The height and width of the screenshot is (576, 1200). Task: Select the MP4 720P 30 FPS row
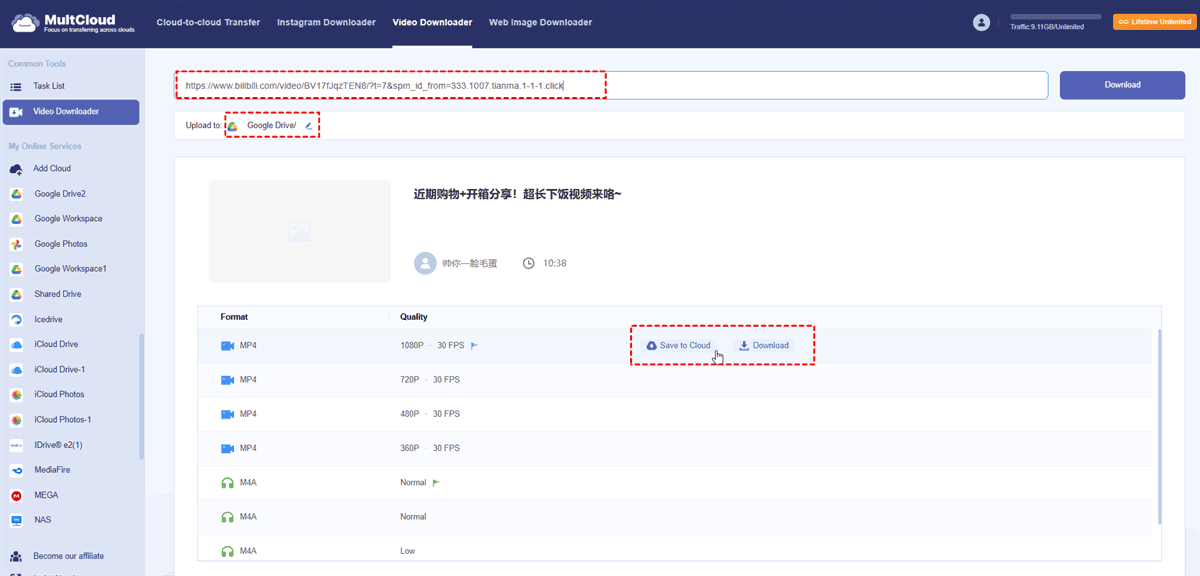pyautogui.click(x=674, y=379)
